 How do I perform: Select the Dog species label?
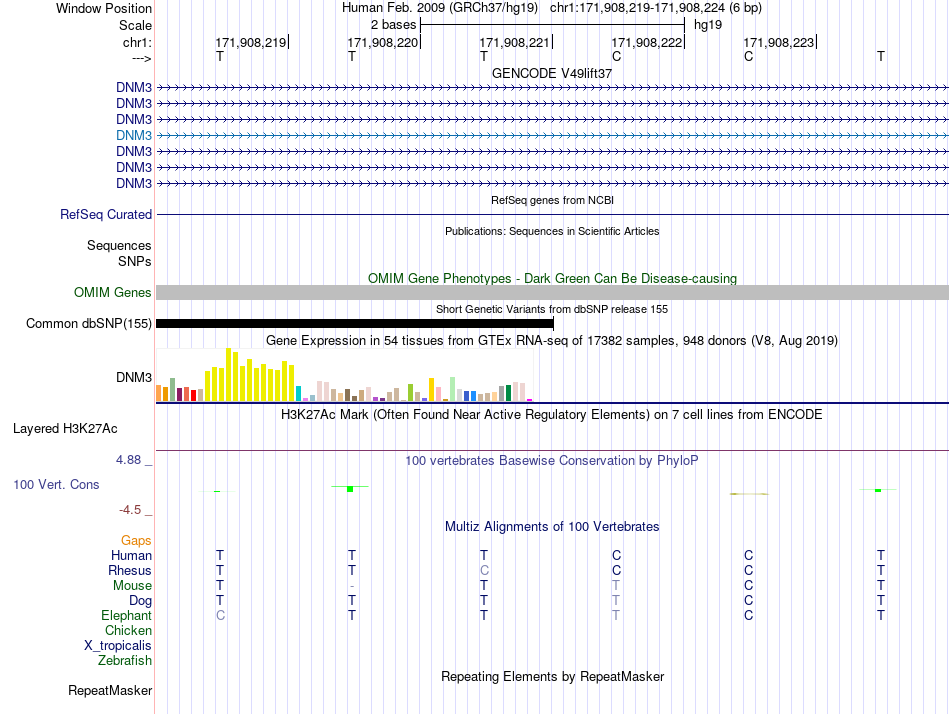140,601
